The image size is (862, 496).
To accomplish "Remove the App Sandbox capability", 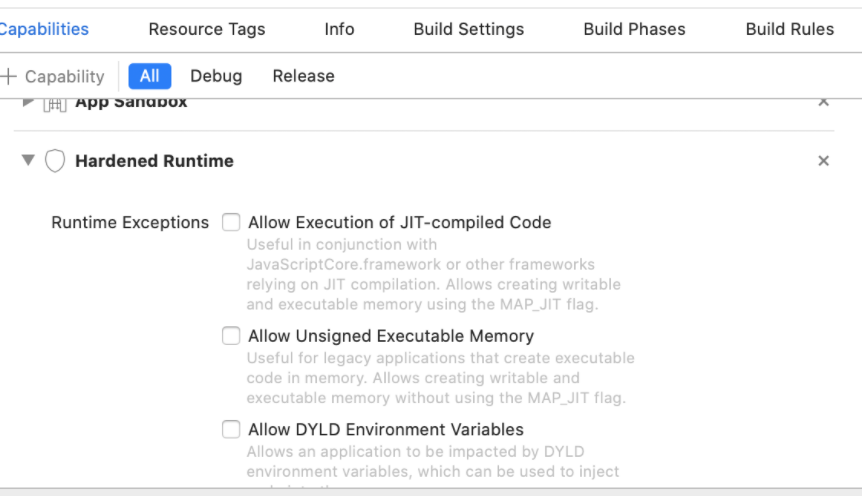I will click(x=823, y=102).
